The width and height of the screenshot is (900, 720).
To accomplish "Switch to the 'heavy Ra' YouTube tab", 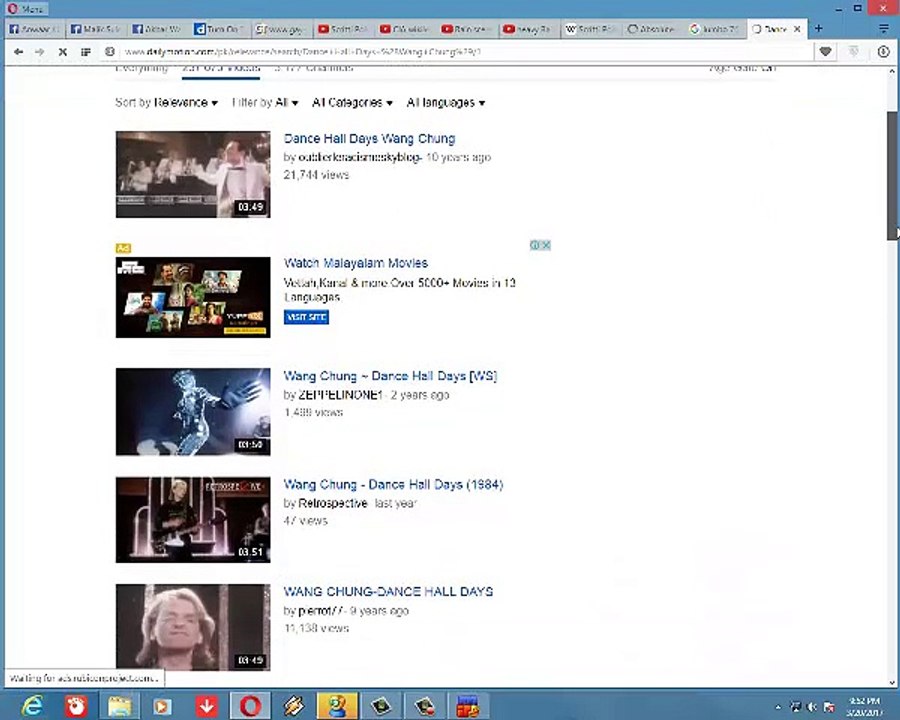I will [528, 29].
